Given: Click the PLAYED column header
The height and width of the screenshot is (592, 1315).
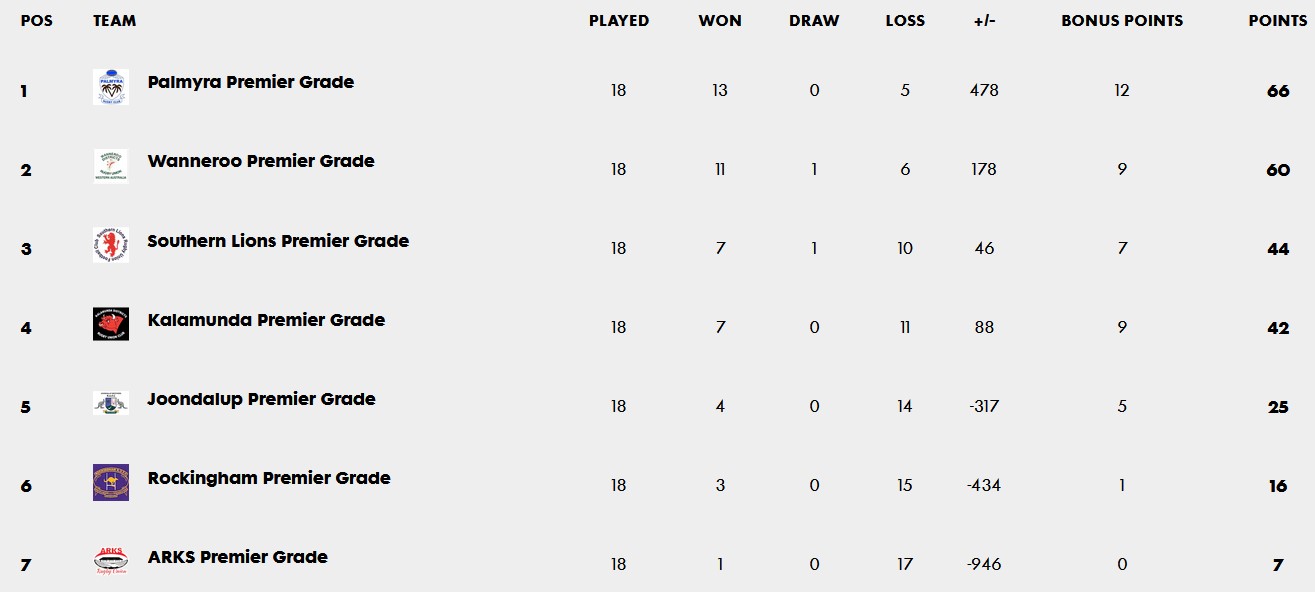Looking at the screenshot, I should pos(619,21).
